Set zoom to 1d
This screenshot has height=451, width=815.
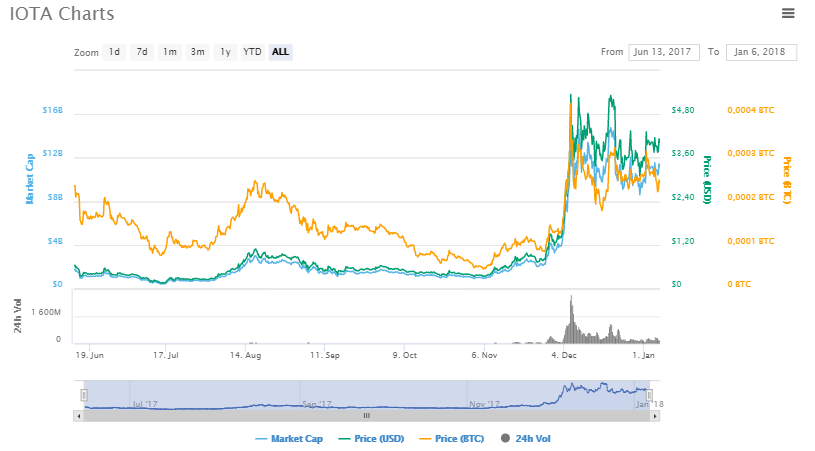[114, 52]
